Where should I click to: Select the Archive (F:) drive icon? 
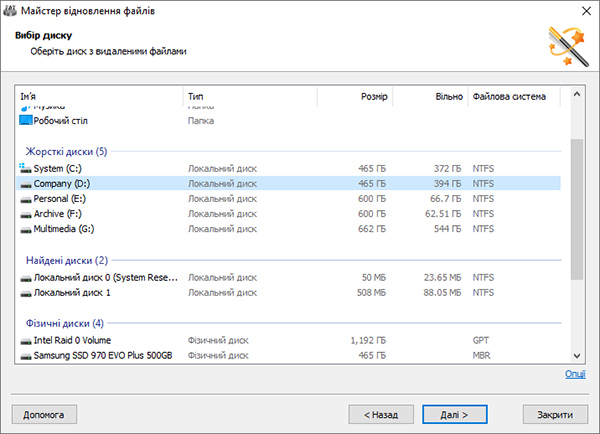pos(26,214)
